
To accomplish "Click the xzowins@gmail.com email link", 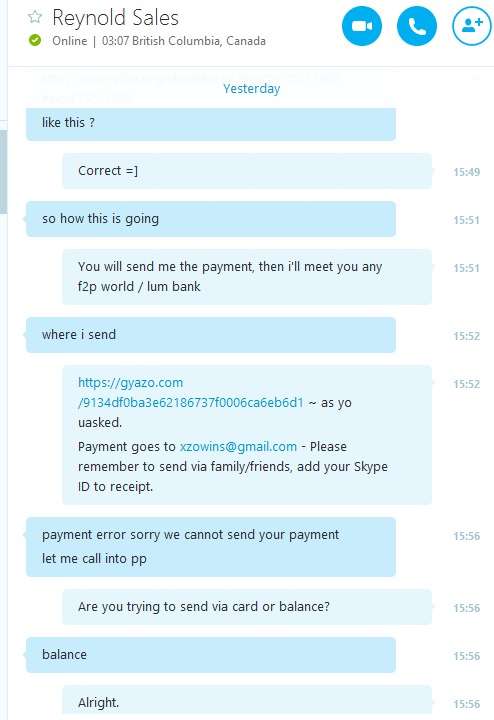I will (238, 446).
